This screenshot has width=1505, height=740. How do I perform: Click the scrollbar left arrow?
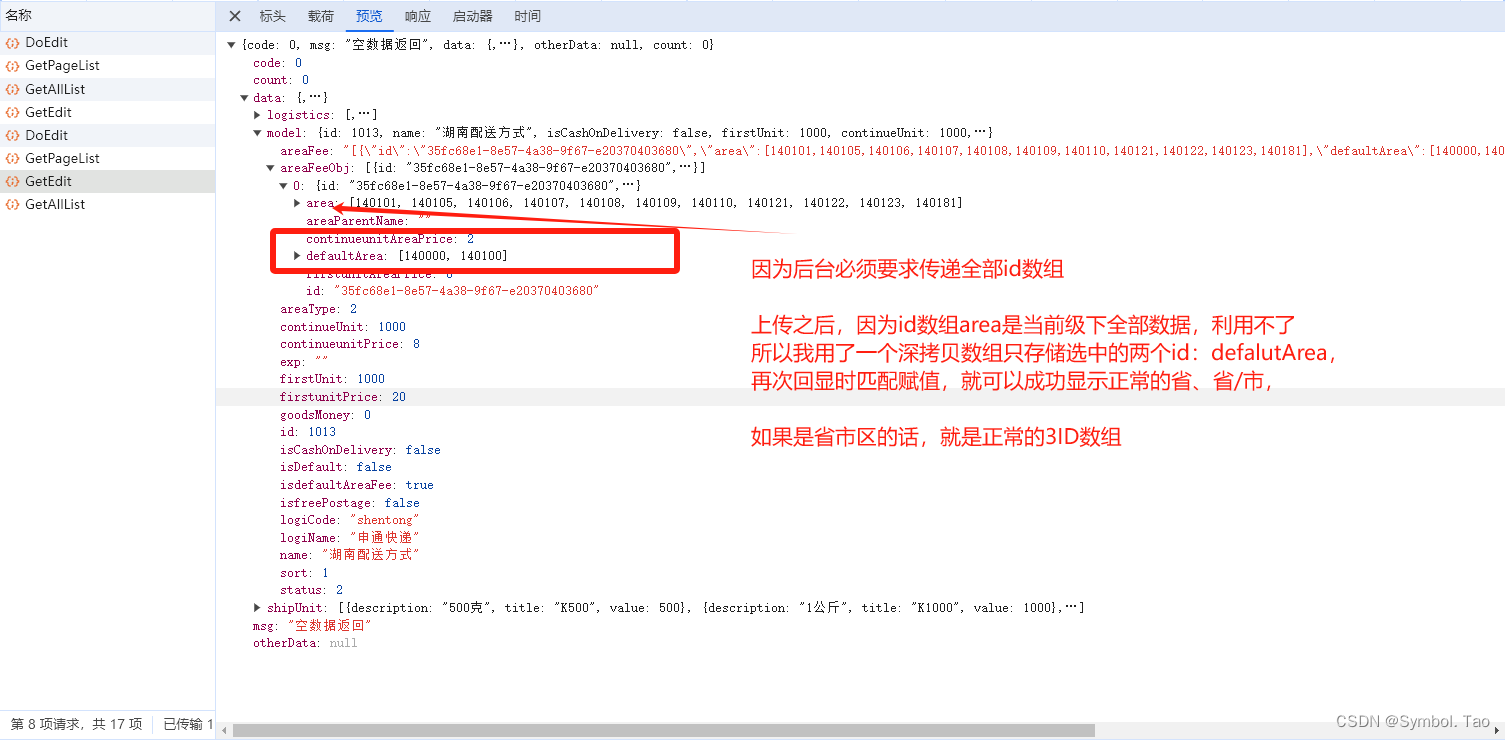pyautogui.click(x=224, y=731)
